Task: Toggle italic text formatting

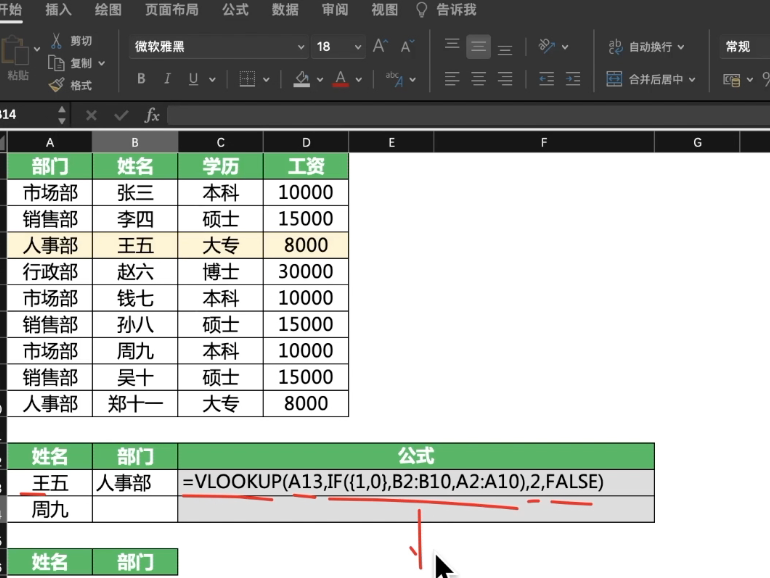Action: point(167,79)
